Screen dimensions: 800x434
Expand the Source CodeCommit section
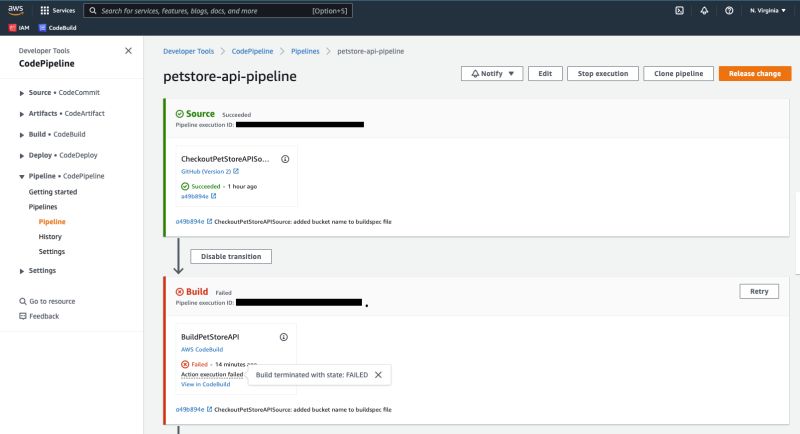tap(21, 93)
